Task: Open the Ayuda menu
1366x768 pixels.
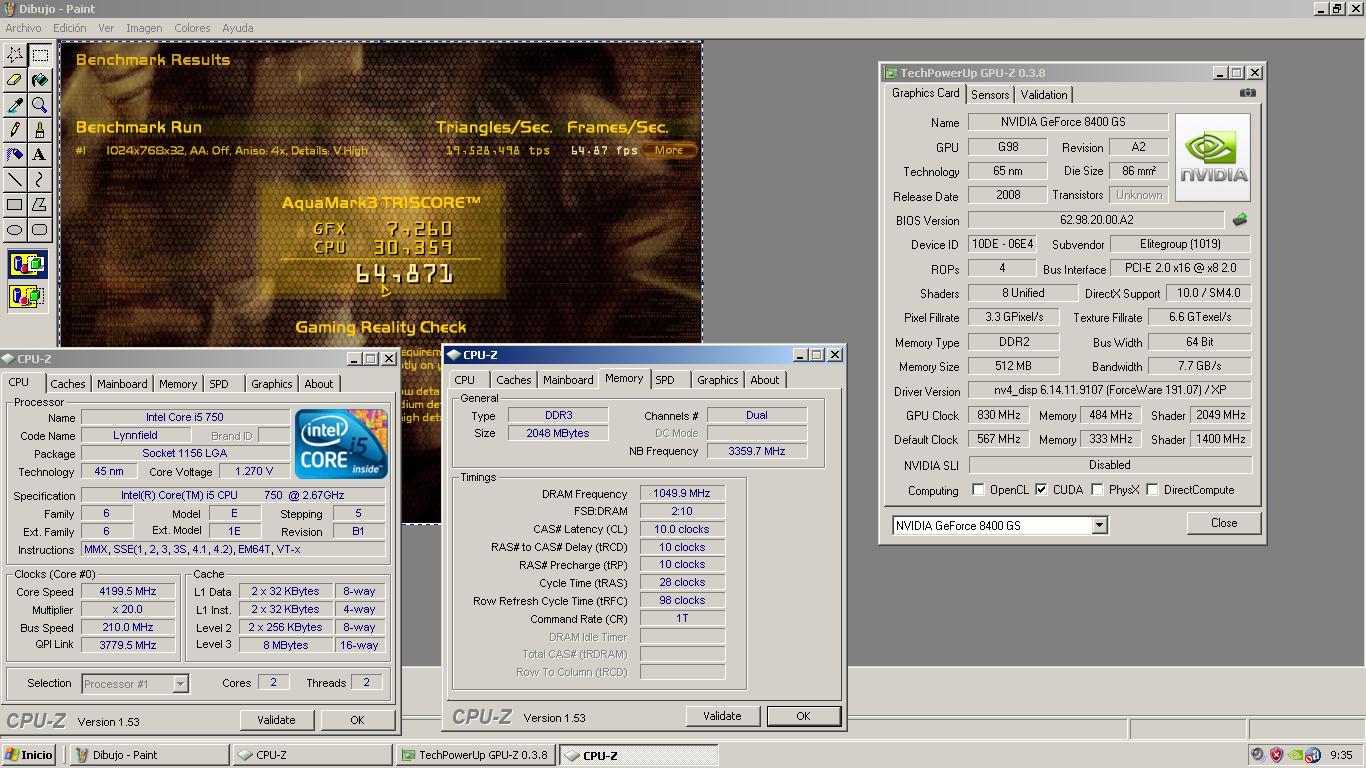Action: coord(237,28)
